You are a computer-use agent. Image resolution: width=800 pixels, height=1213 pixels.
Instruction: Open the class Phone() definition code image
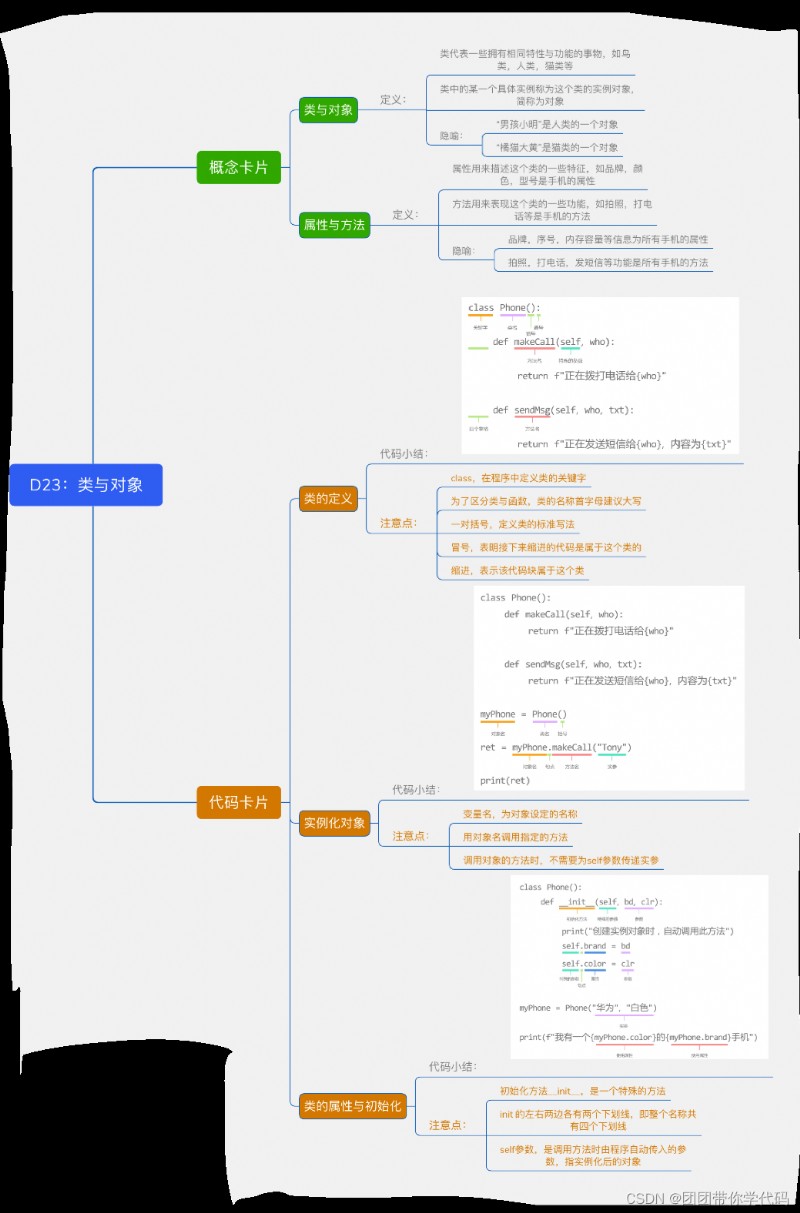600,376
